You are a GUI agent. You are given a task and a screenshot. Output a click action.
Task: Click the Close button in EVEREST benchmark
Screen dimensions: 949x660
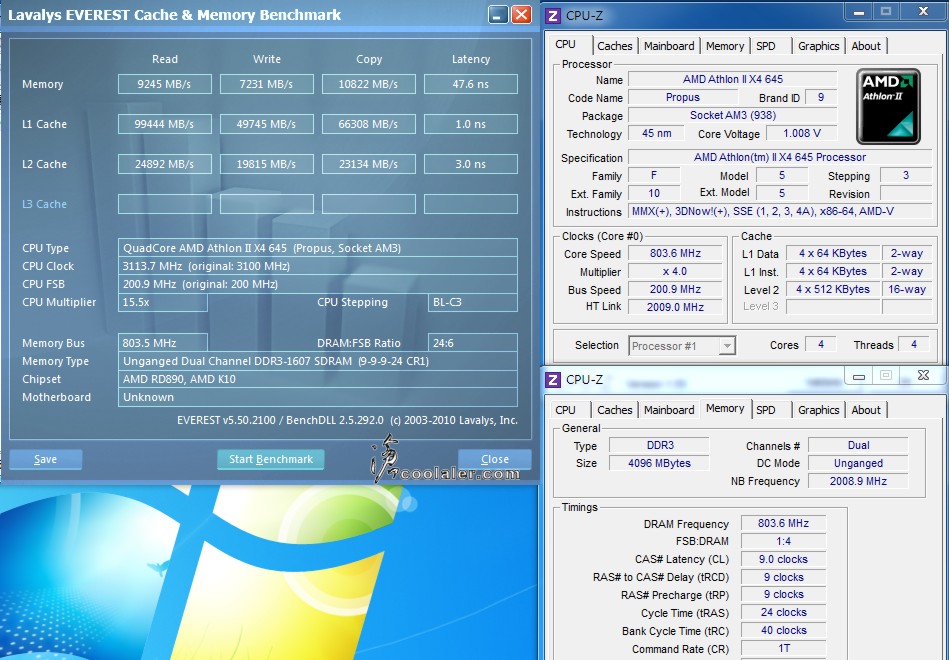[x=494, y=459]
